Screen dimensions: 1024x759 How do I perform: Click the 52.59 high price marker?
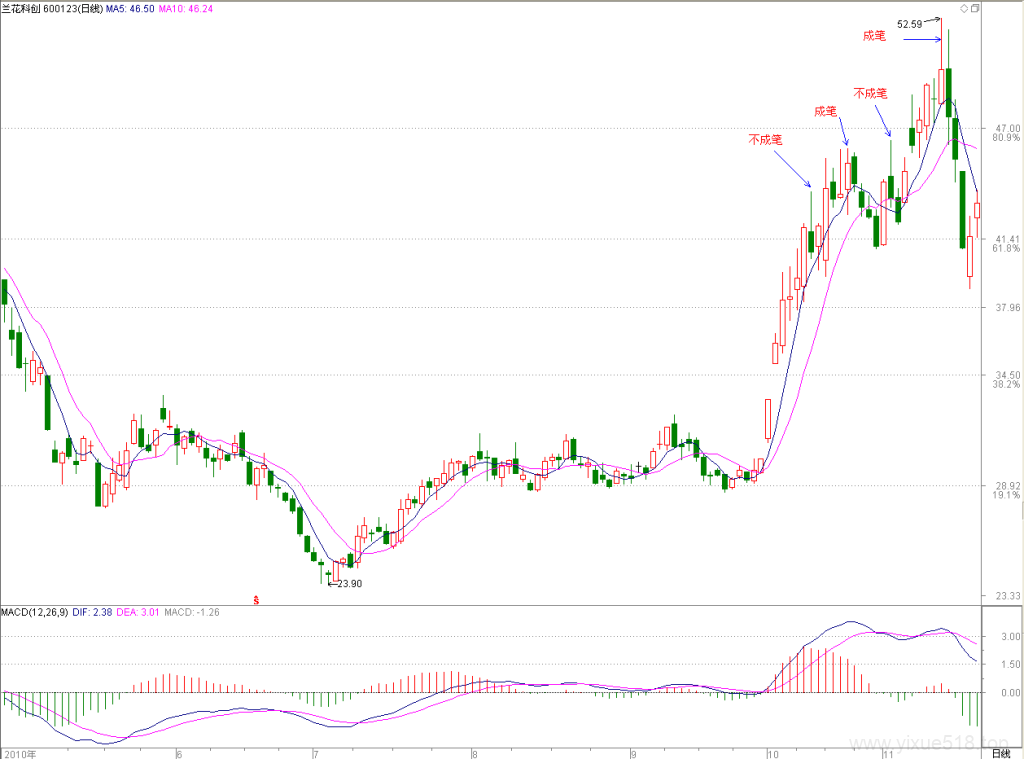(909, 24)
